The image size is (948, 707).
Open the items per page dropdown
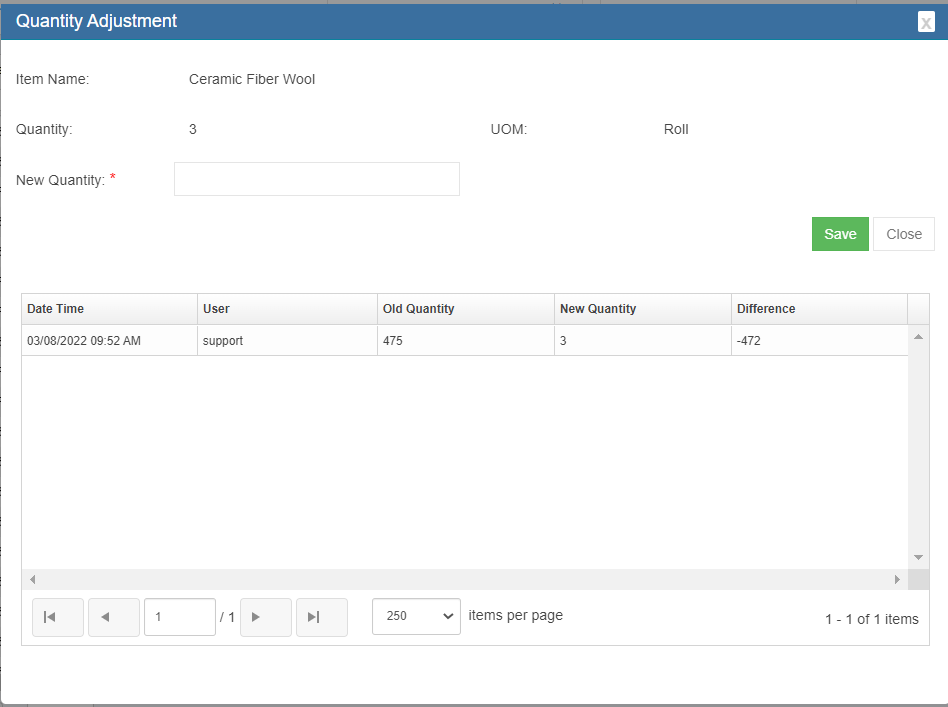click(416, 616)
